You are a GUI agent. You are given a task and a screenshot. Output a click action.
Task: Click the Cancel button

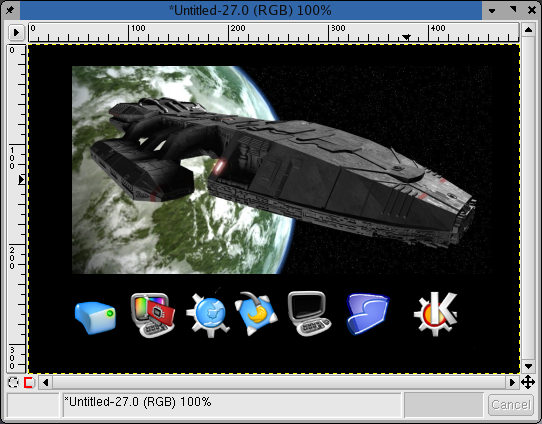[511, 405]
